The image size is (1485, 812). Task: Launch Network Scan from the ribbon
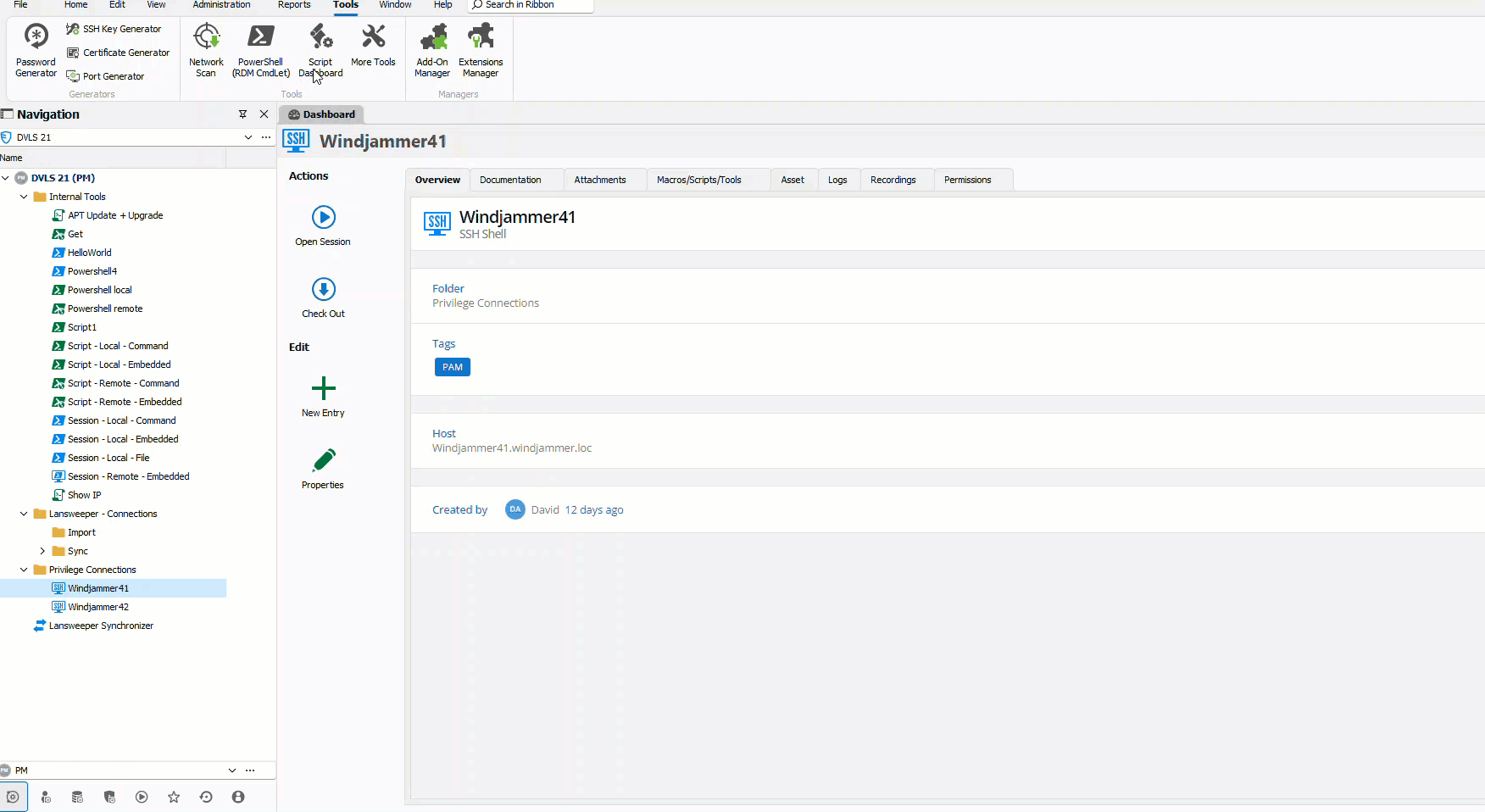pyautogui.click(x=206, y=50)
